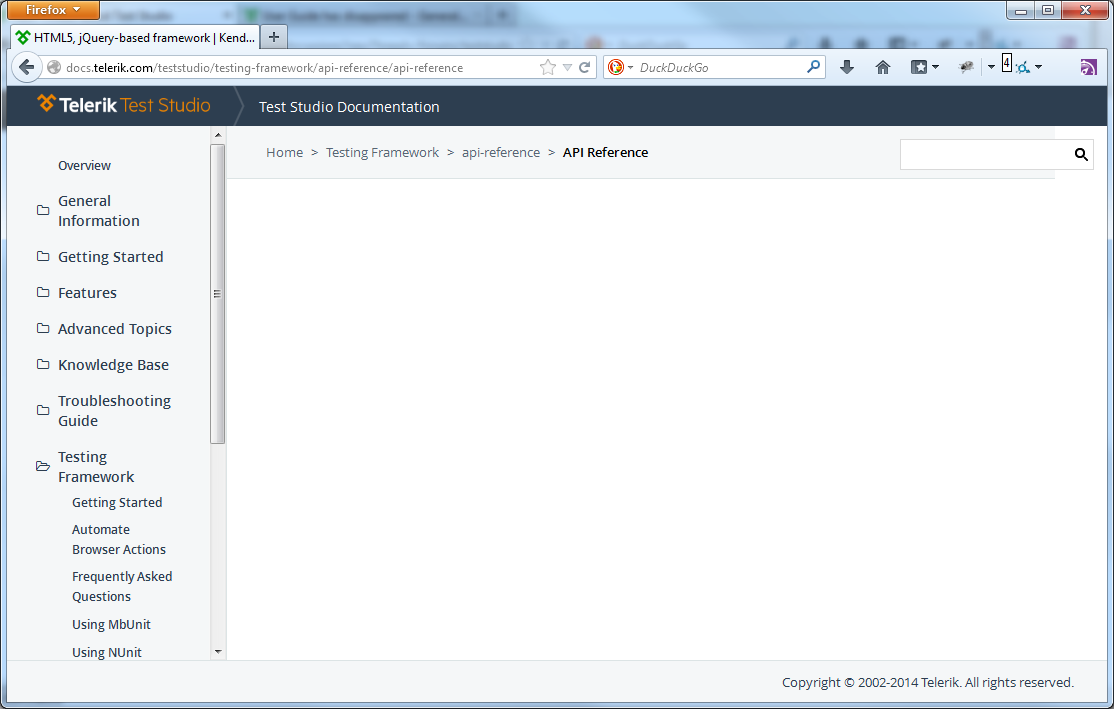Click the sidebar vertical scrollbar thumb
Image resolution: width=1114 pixels, height=709 pixels.
click(x=217, y=294)
